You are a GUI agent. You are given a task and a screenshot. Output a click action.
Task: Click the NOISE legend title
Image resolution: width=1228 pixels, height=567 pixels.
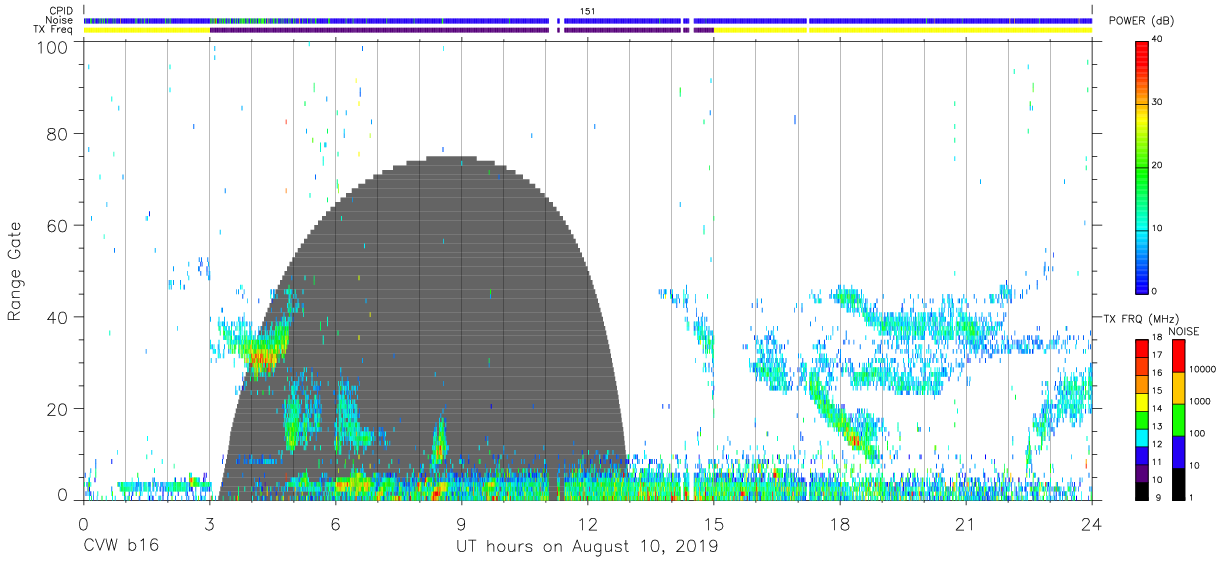pyautogui.click(x=1186, y=331)
